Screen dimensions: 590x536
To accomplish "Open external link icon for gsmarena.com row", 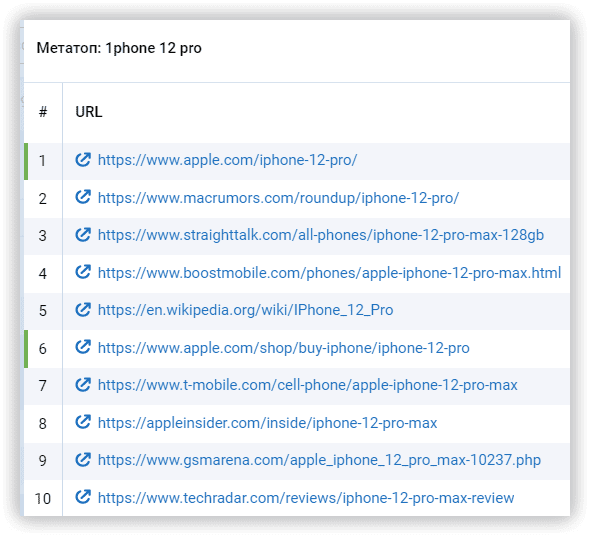I will click(x=83, y=460).
